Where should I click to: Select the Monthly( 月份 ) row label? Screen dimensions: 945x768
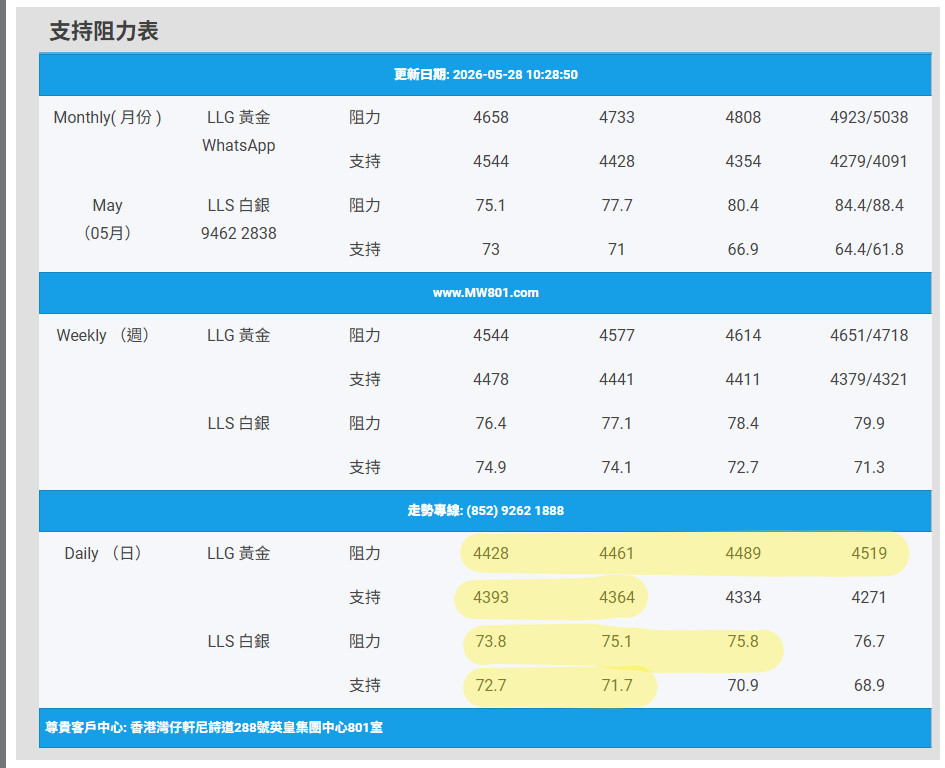click(x=107, y=117)
